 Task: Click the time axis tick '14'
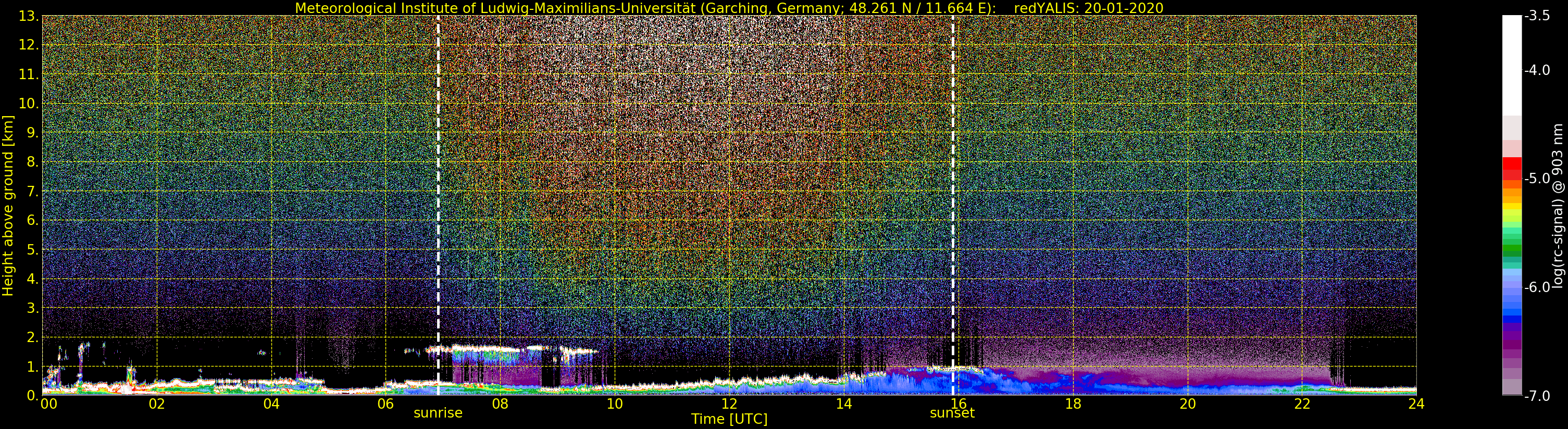click(x=844, y=404)
